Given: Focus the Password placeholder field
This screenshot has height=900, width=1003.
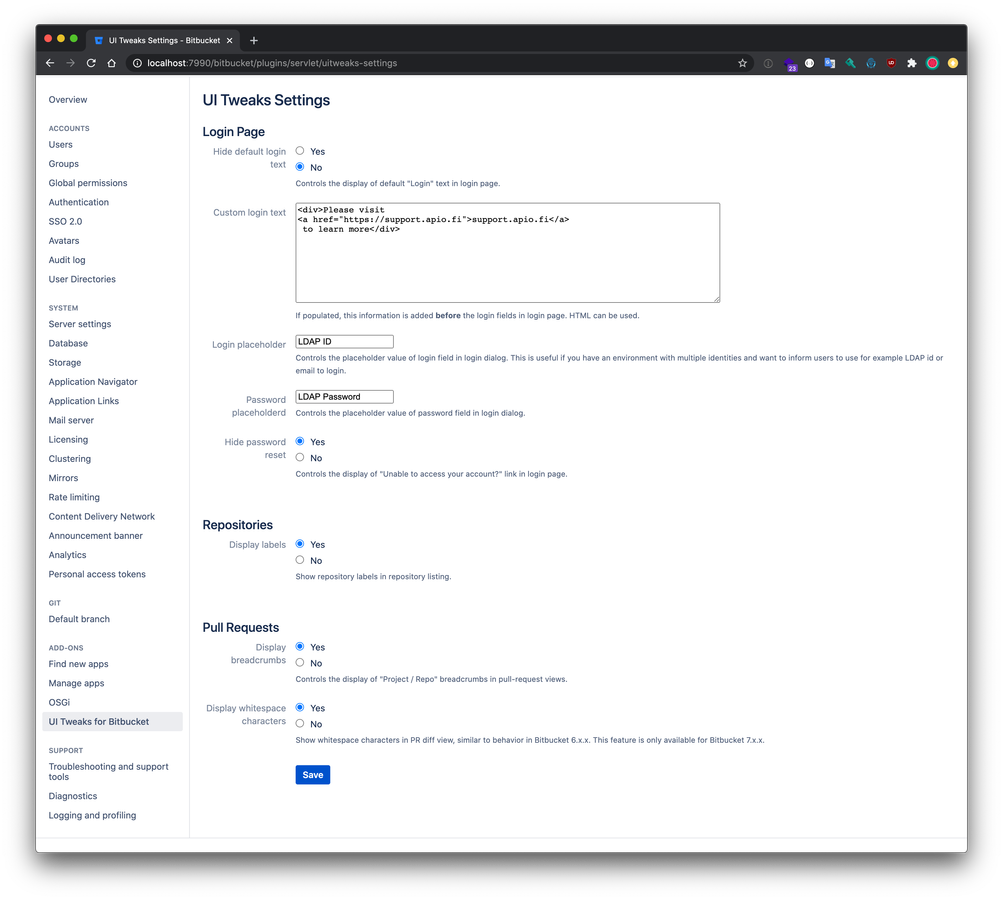Looking at the screenshot, I should (344, 397).
